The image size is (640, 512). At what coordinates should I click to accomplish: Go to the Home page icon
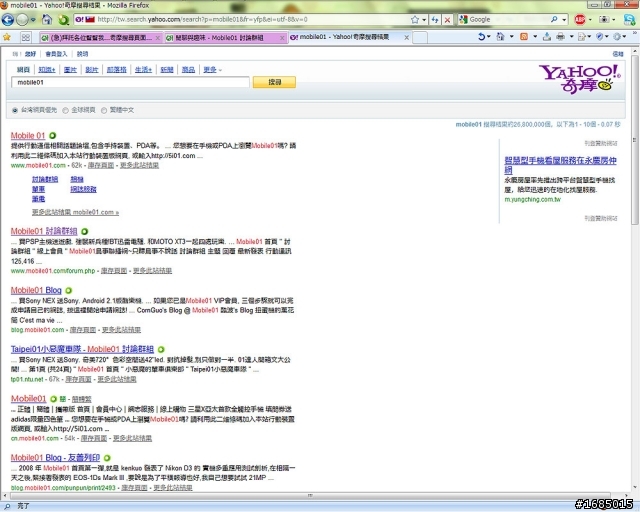tap(47, 19)
